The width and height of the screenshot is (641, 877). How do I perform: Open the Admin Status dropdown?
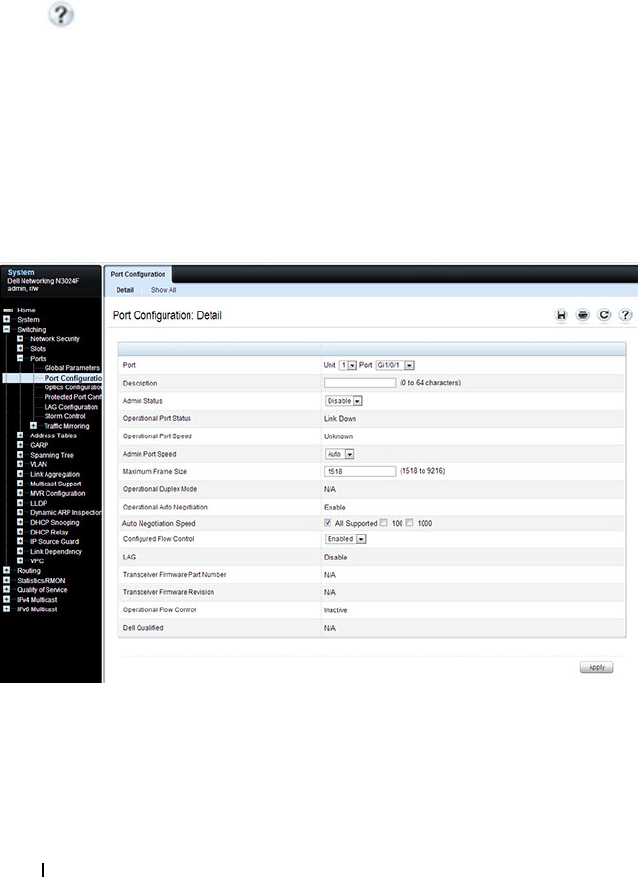[344, 401]
